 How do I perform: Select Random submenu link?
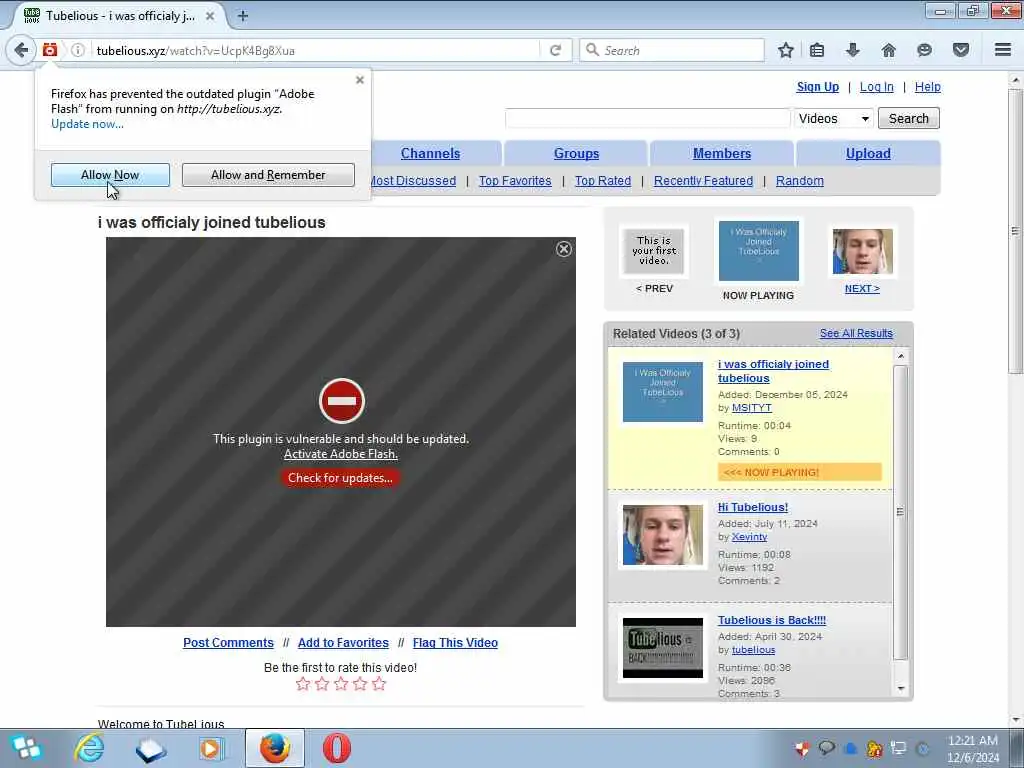pyautogui.click(x=799, y=181)
